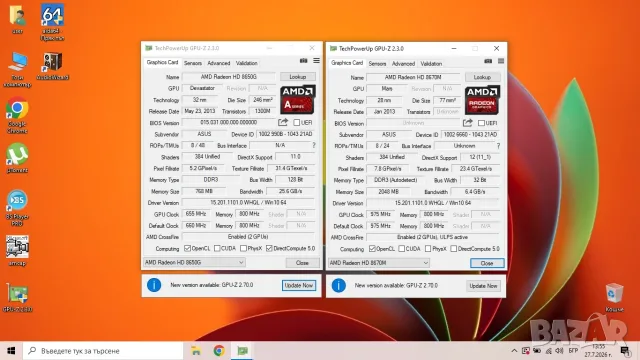Click AMD A-Series logo in left window

(x=298, y=100)
